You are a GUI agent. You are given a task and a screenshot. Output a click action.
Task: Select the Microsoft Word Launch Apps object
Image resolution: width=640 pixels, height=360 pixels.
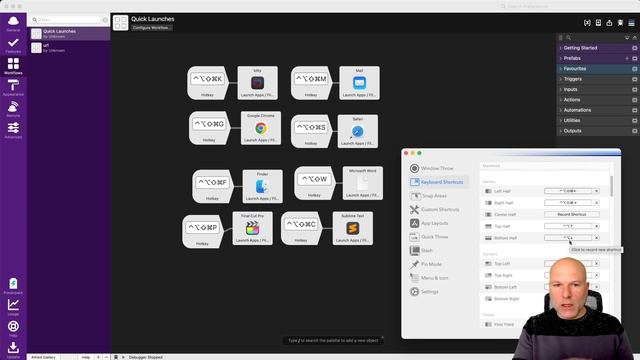click(363, 183)
